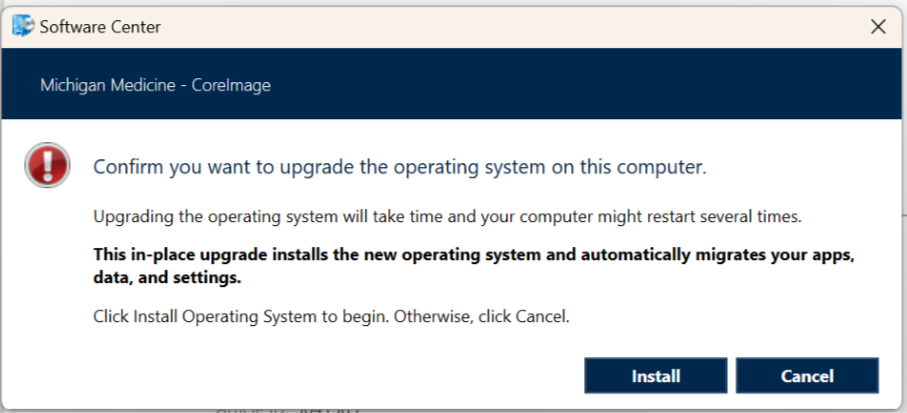907x413 pixels.
Task: Click the Software Center title bar icon
Action: [22, 27]
